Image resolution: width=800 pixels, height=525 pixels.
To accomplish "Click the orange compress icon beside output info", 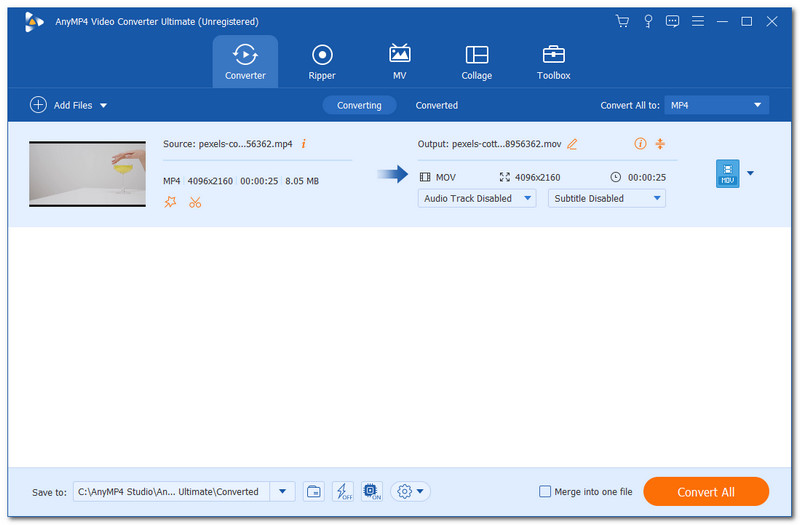I will coord(660,144).
